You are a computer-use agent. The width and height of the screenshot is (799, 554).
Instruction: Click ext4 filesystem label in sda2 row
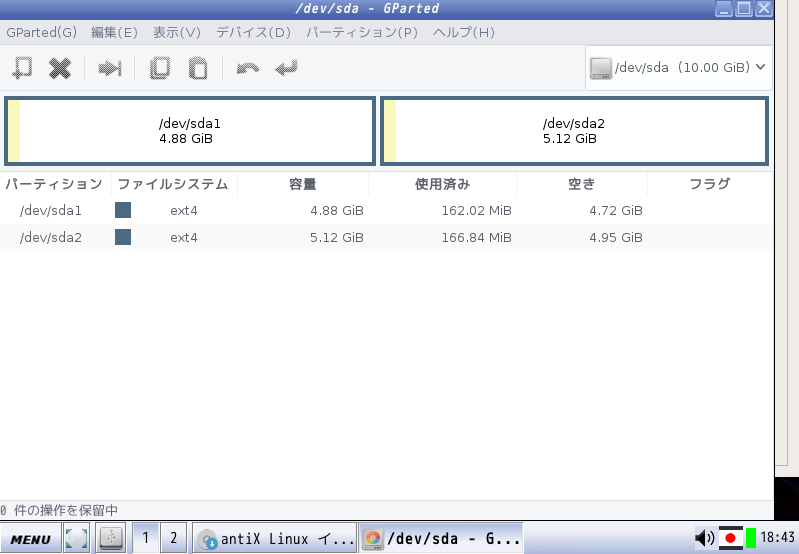183,238
